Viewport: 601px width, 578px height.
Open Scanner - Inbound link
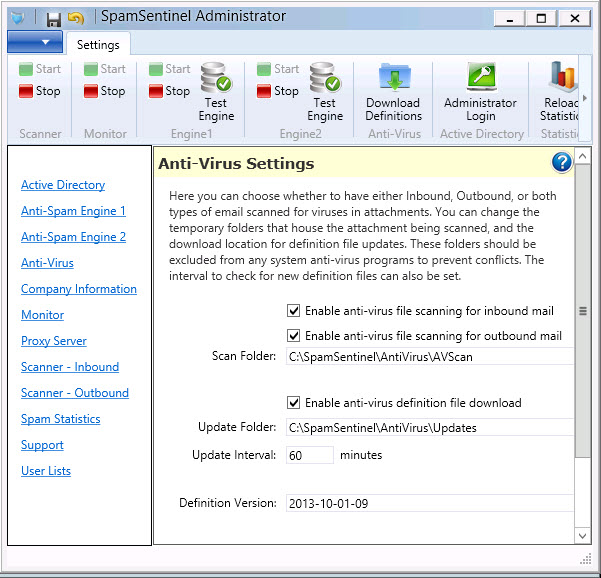point(70,367)
